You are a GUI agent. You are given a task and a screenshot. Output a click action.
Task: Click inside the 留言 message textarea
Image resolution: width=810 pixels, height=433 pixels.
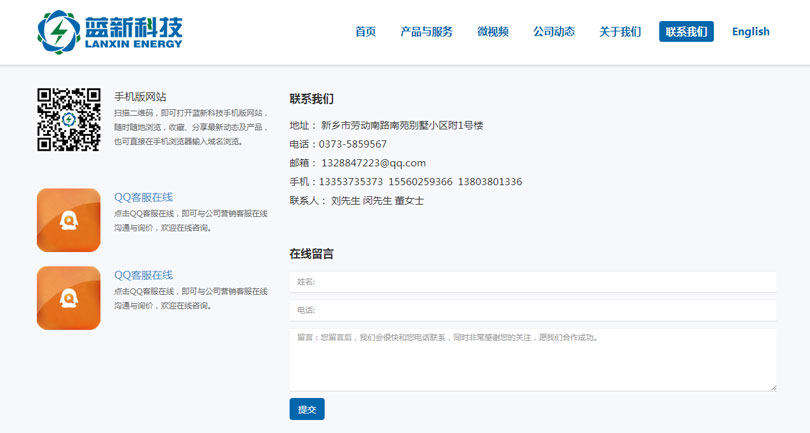533,360
